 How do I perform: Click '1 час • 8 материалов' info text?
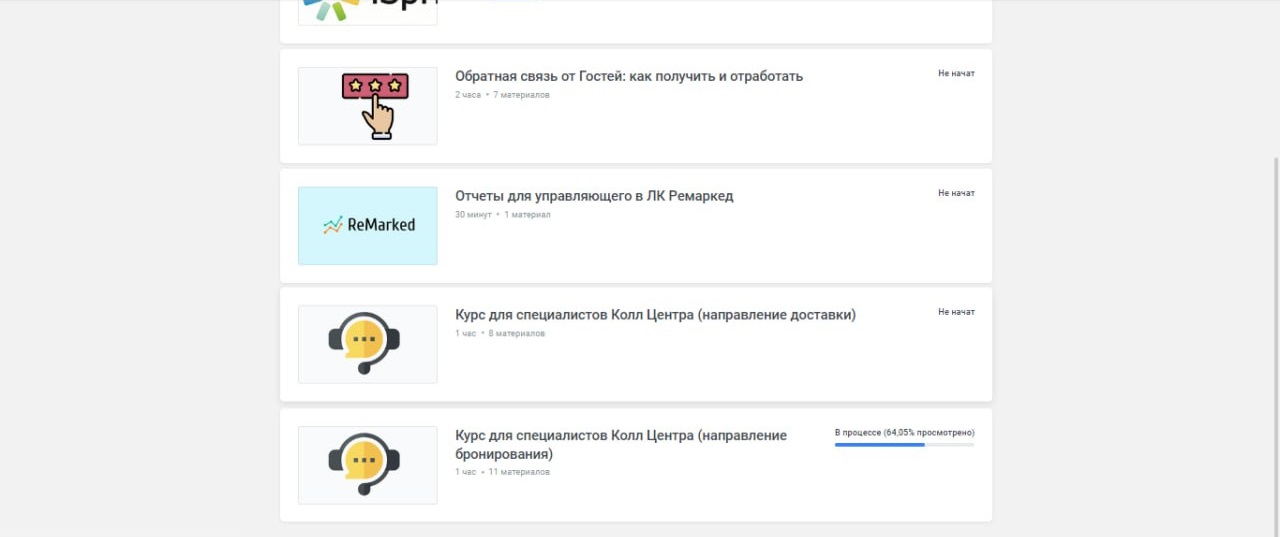pyautogui.click(x=500, y=334)
